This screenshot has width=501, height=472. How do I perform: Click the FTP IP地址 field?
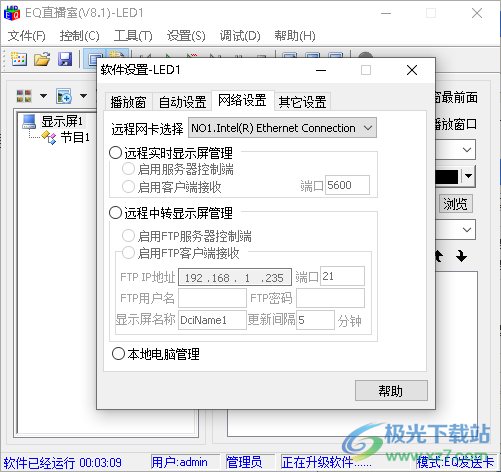[235, 277]
